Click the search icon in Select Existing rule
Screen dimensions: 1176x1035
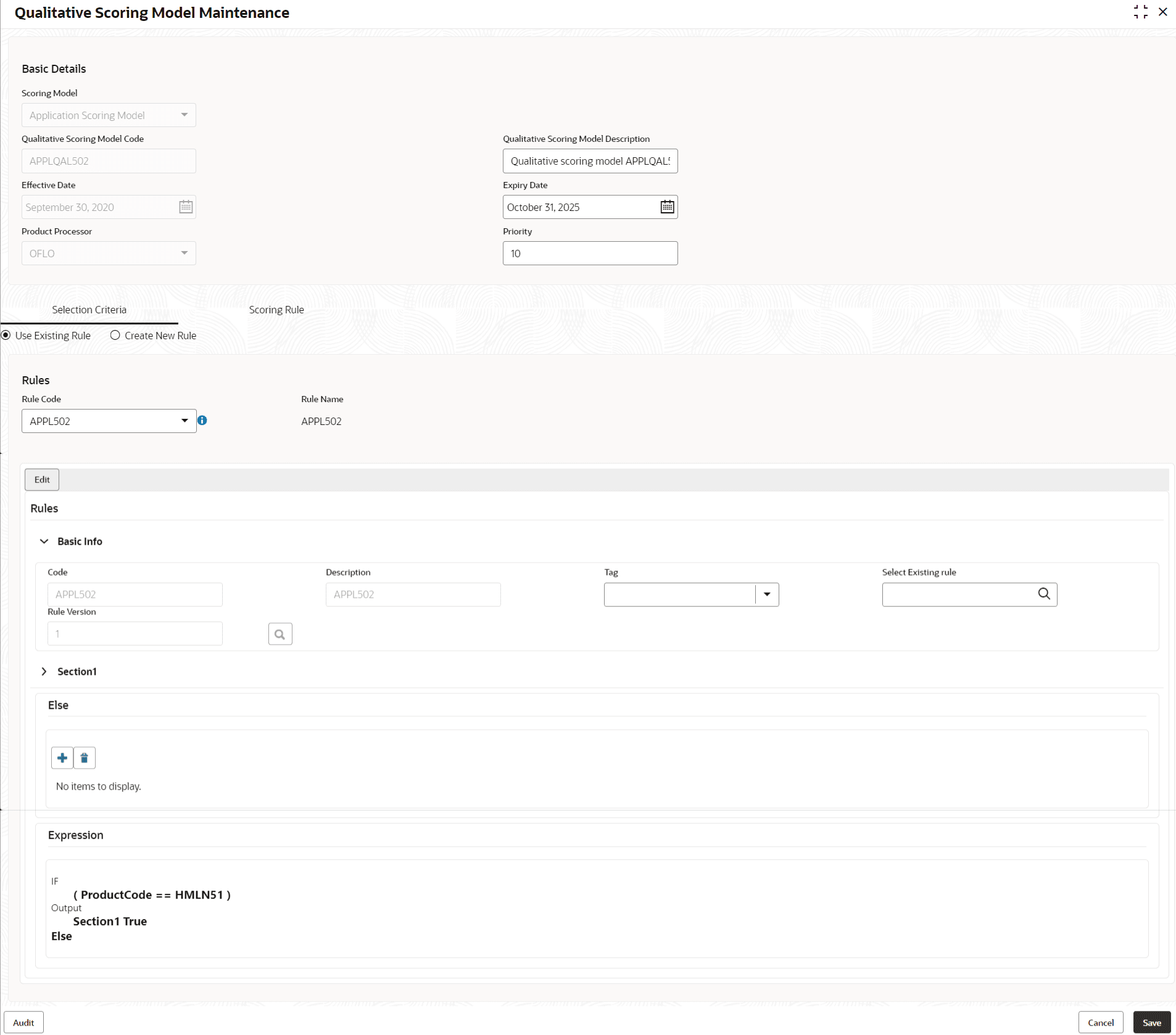click(1044, 593)
